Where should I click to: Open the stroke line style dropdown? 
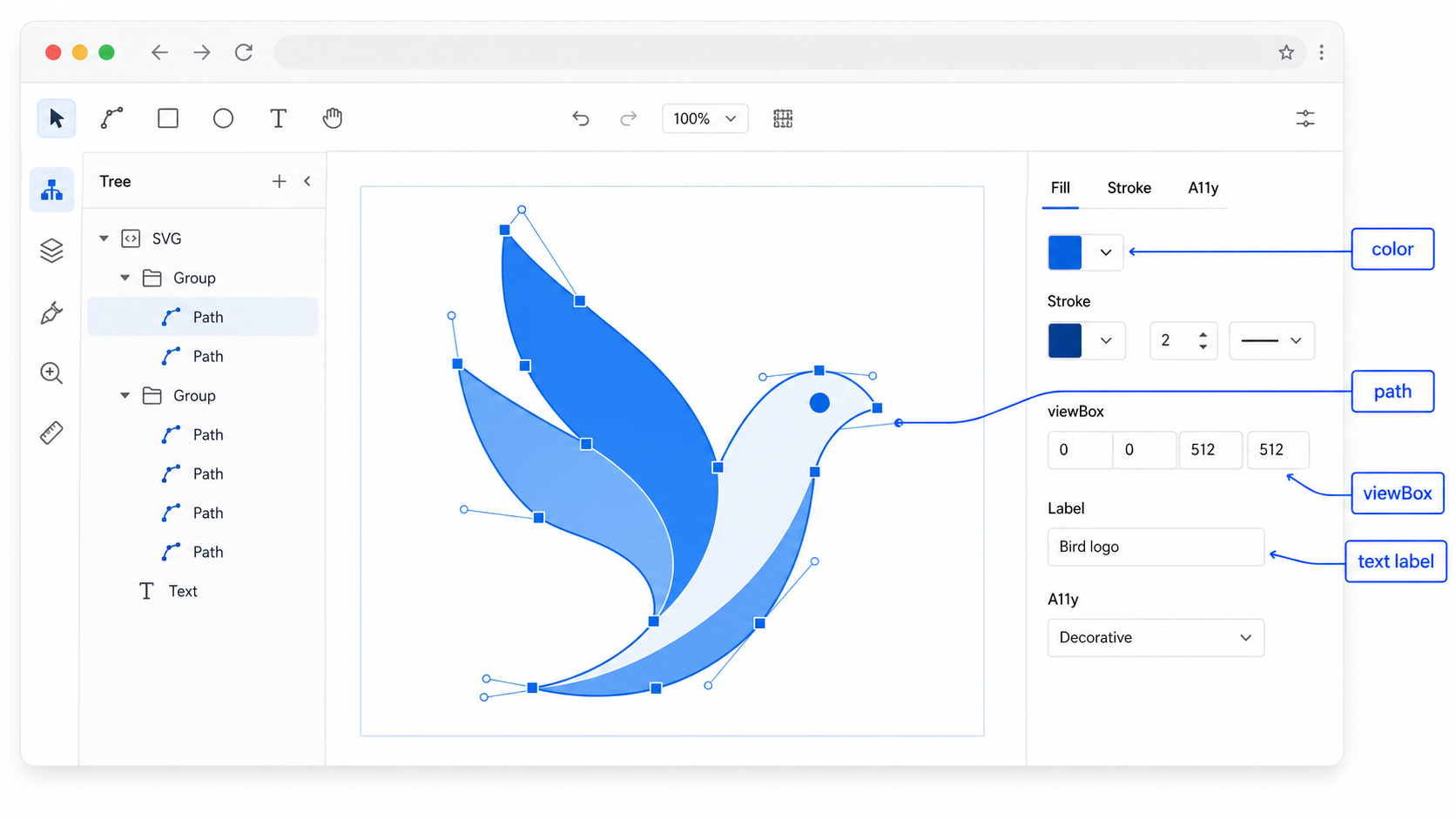point(1271,340)
